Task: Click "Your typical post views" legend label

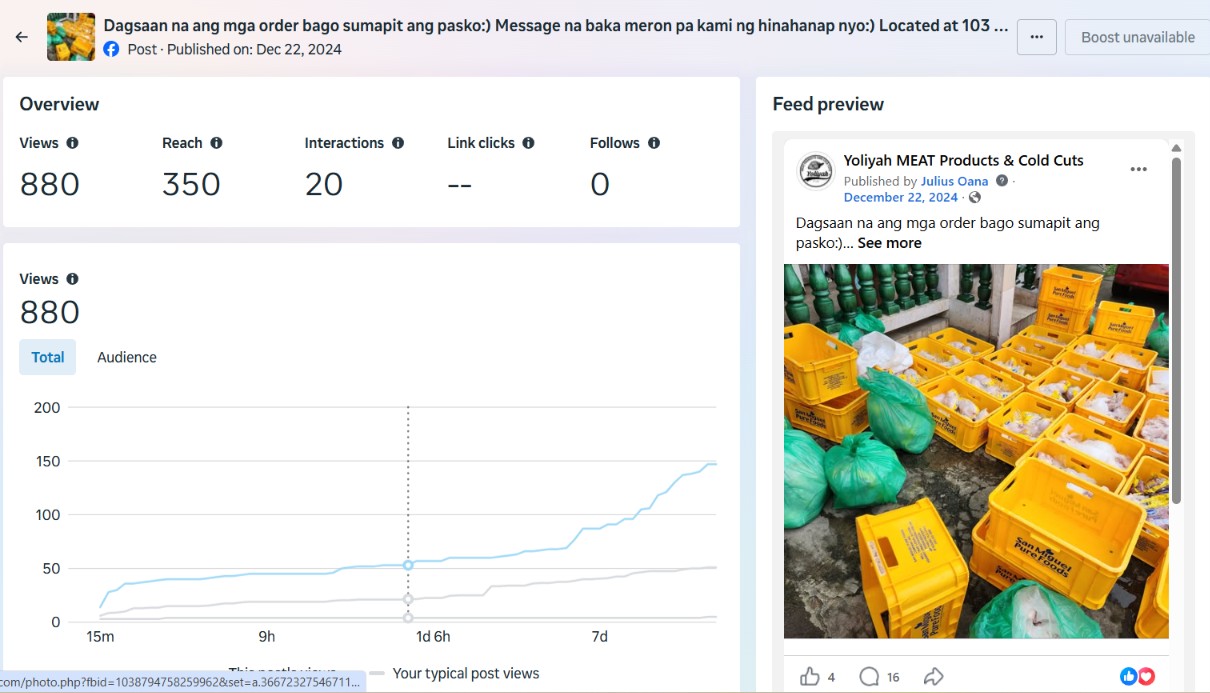Action: (466, 673)
